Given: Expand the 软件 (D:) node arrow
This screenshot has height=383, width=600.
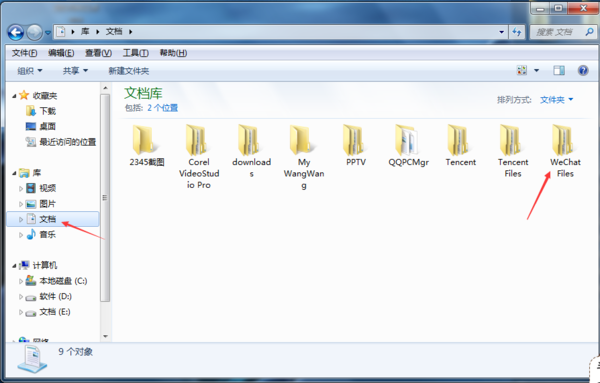Looking at the screenshot, I should pyautogui.click(x=21, y=297).
